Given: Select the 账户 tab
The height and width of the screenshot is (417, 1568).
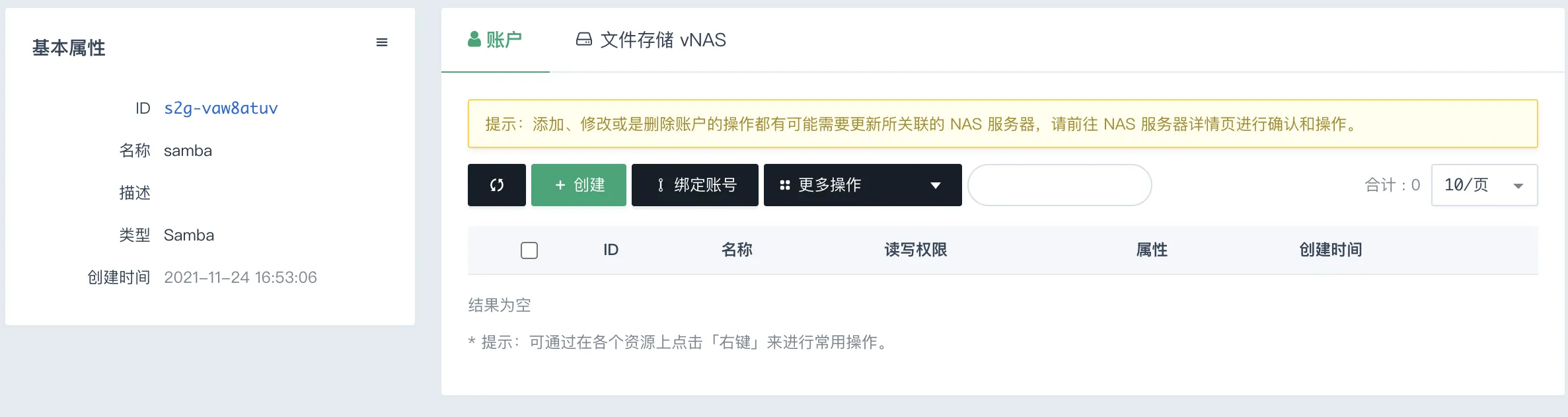Looking at the screenshot, I should pyautogui.click(x=495, y=40).
